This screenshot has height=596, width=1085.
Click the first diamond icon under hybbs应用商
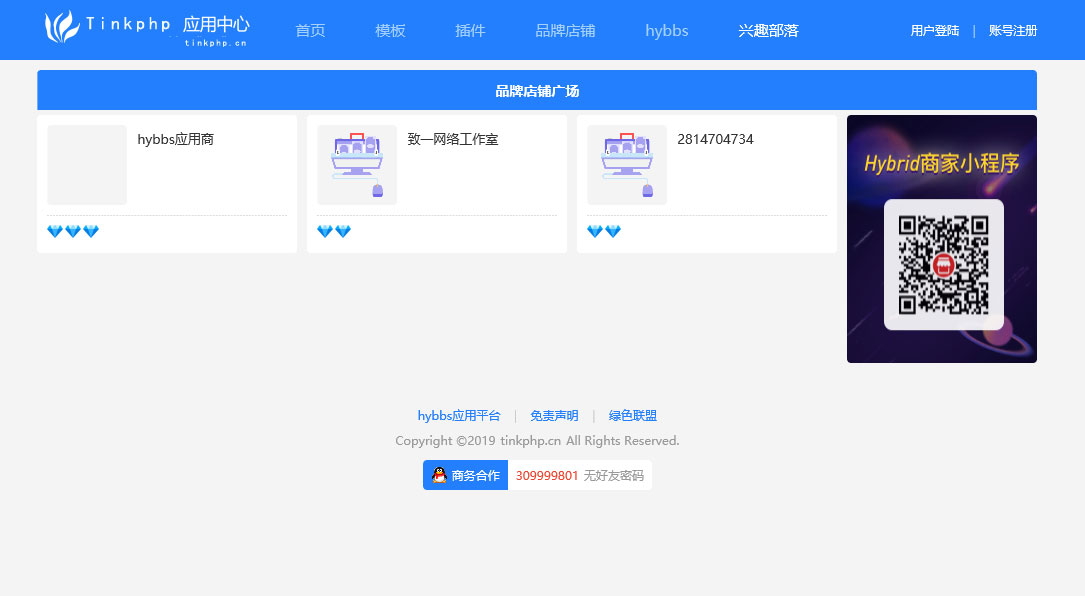pos(54,231)
